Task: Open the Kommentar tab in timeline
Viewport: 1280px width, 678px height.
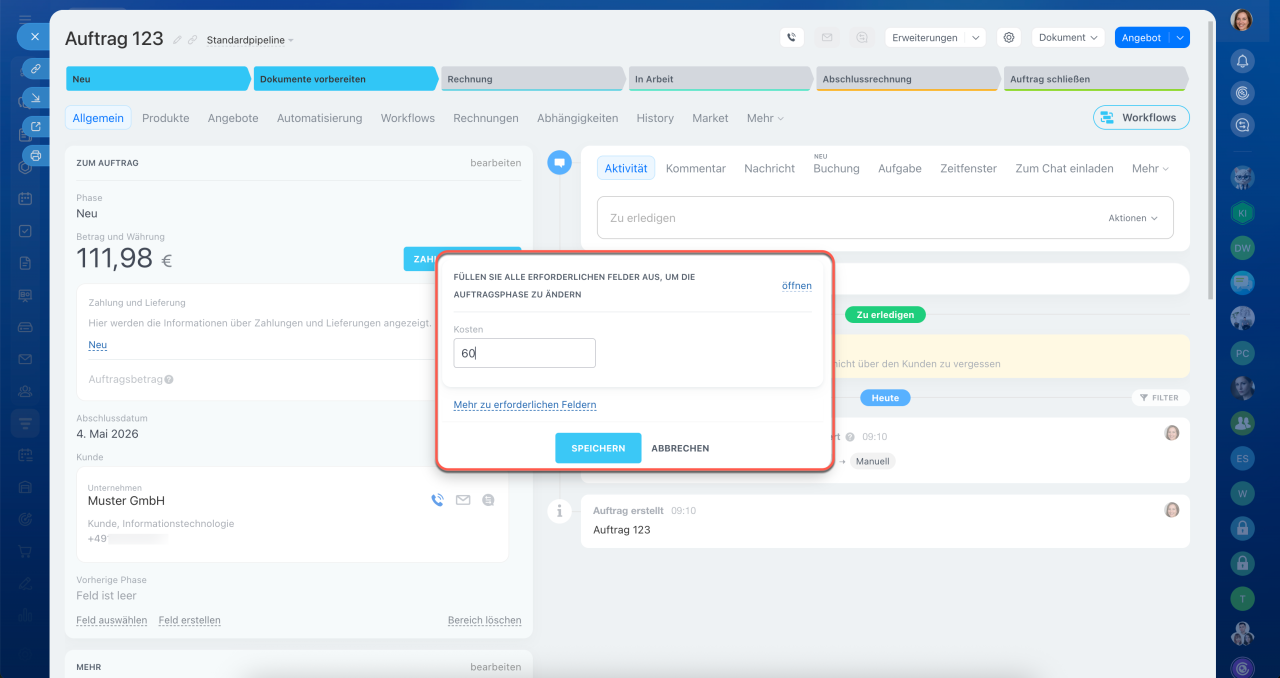Action: click(695, 169)
